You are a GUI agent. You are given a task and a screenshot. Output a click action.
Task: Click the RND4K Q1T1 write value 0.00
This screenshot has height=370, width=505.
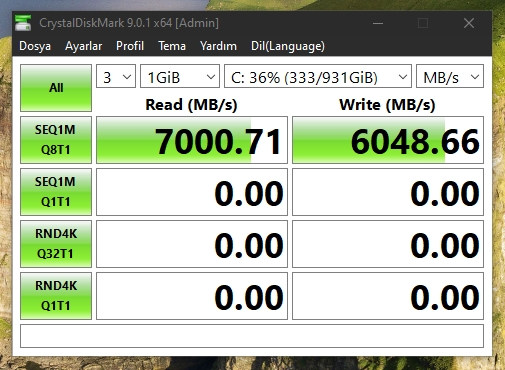(388, 296)
